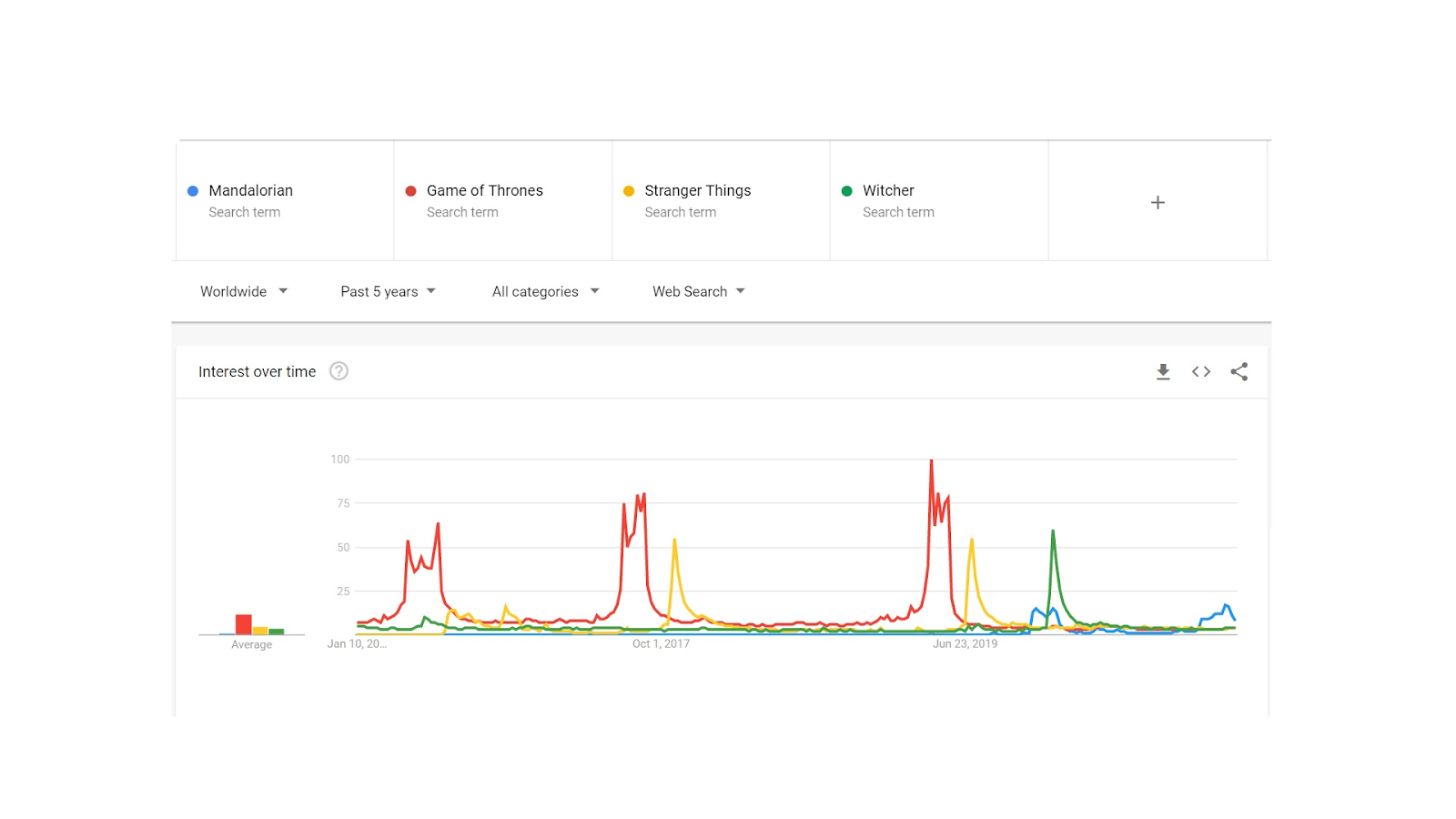Click the green Witcher average bar
The image size is (1456, 819).
[x=277, y=632]
